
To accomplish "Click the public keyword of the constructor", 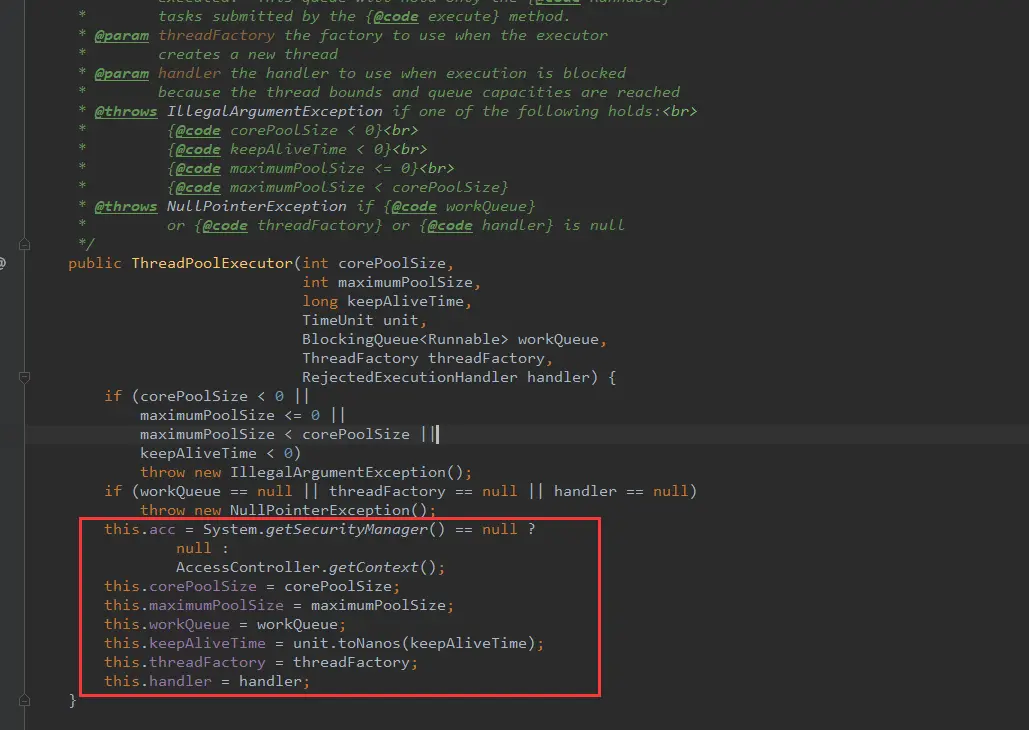I will coord(95,263).
